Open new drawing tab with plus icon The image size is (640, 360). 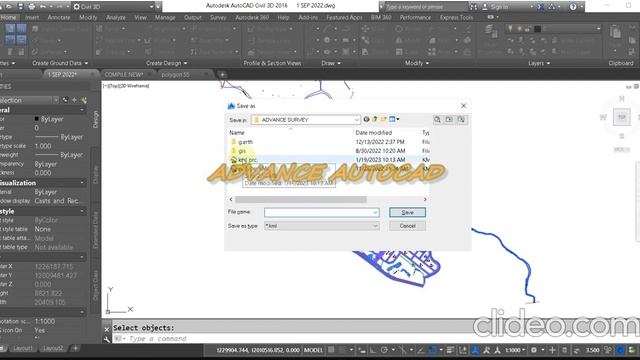(x=222, y=75)
